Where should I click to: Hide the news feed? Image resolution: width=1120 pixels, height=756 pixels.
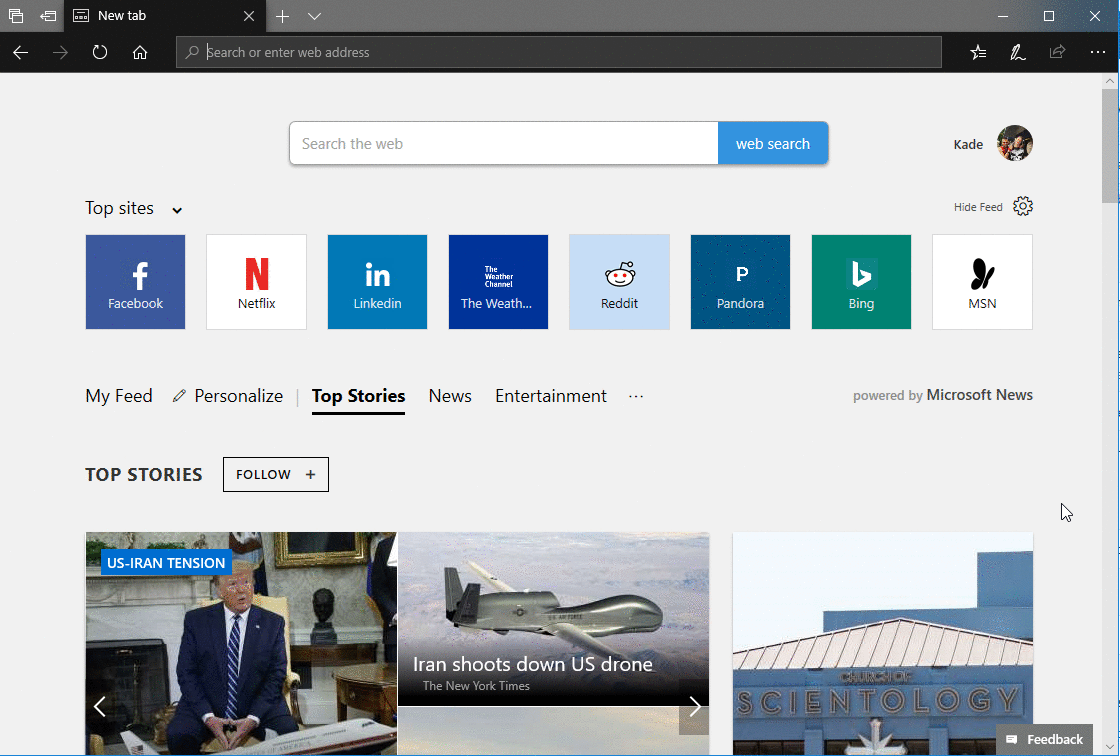[977, 207]
